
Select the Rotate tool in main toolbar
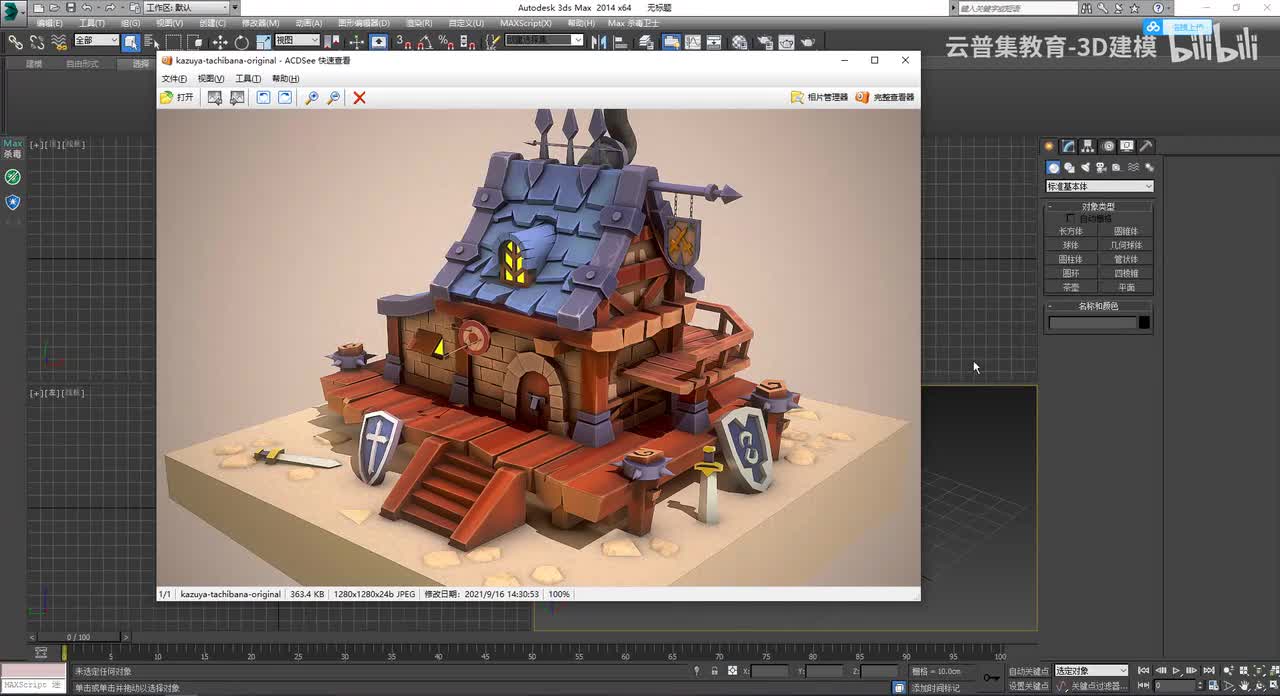241,42
